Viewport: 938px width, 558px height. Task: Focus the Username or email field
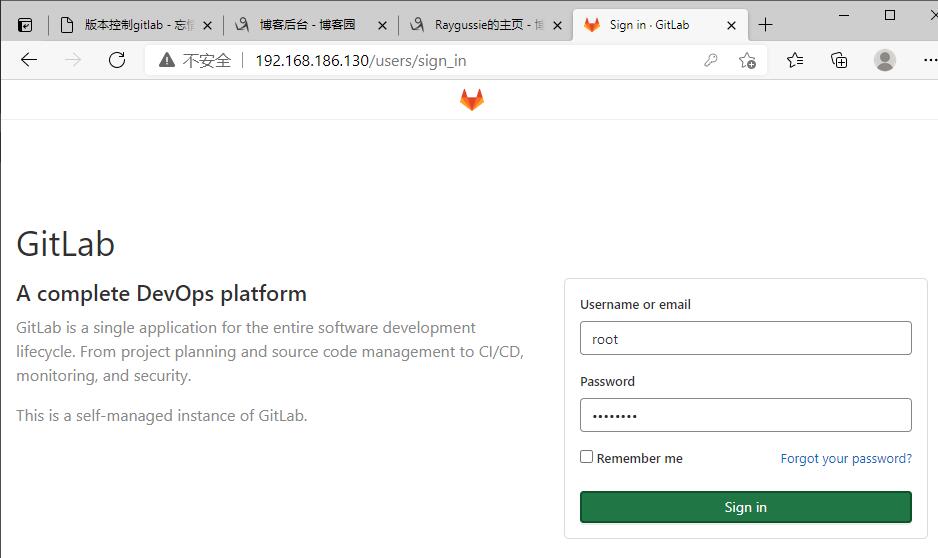pyautogui.click(x=745, y=338)
